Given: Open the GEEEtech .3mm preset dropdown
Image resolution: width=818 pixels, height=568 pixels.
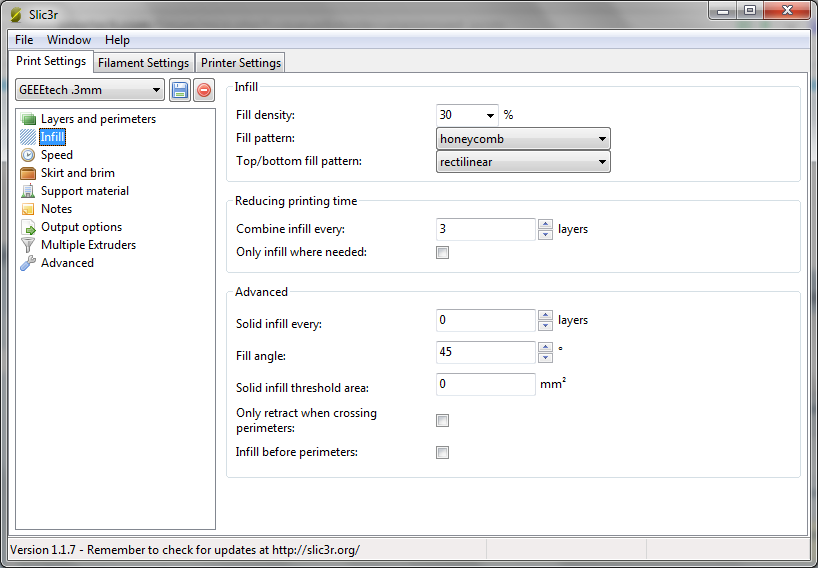Looking at the screenshot, I should click(x=90, y=90).
